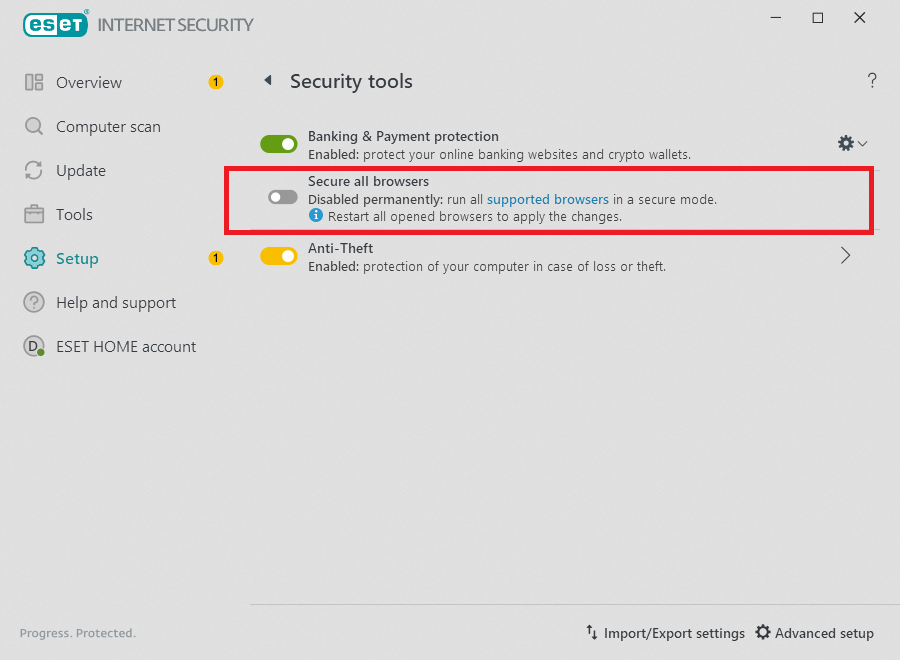Disable Banking & Payment protection toggle

click(279, 145)
